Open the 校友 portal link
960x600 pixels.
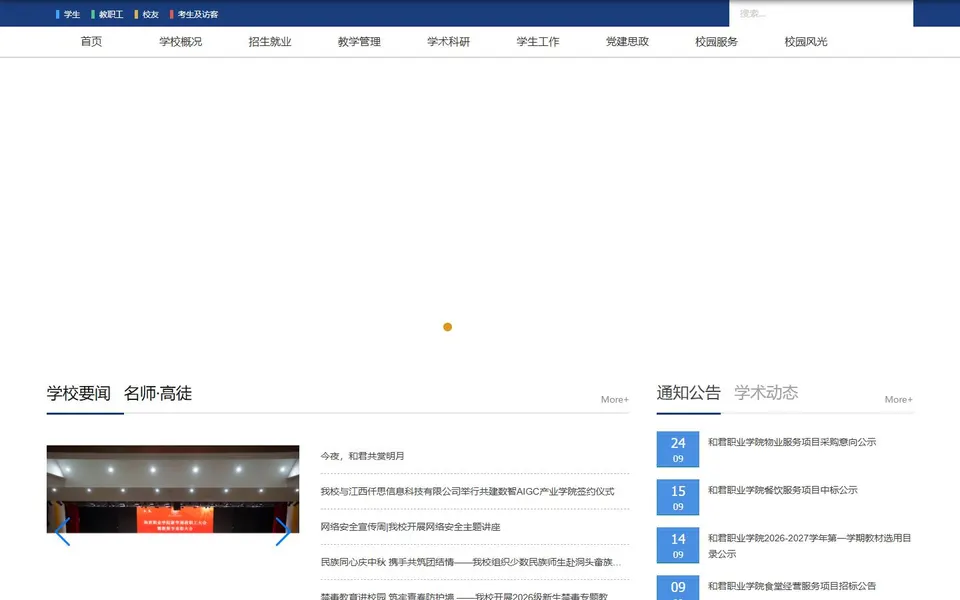click(151, 14)
